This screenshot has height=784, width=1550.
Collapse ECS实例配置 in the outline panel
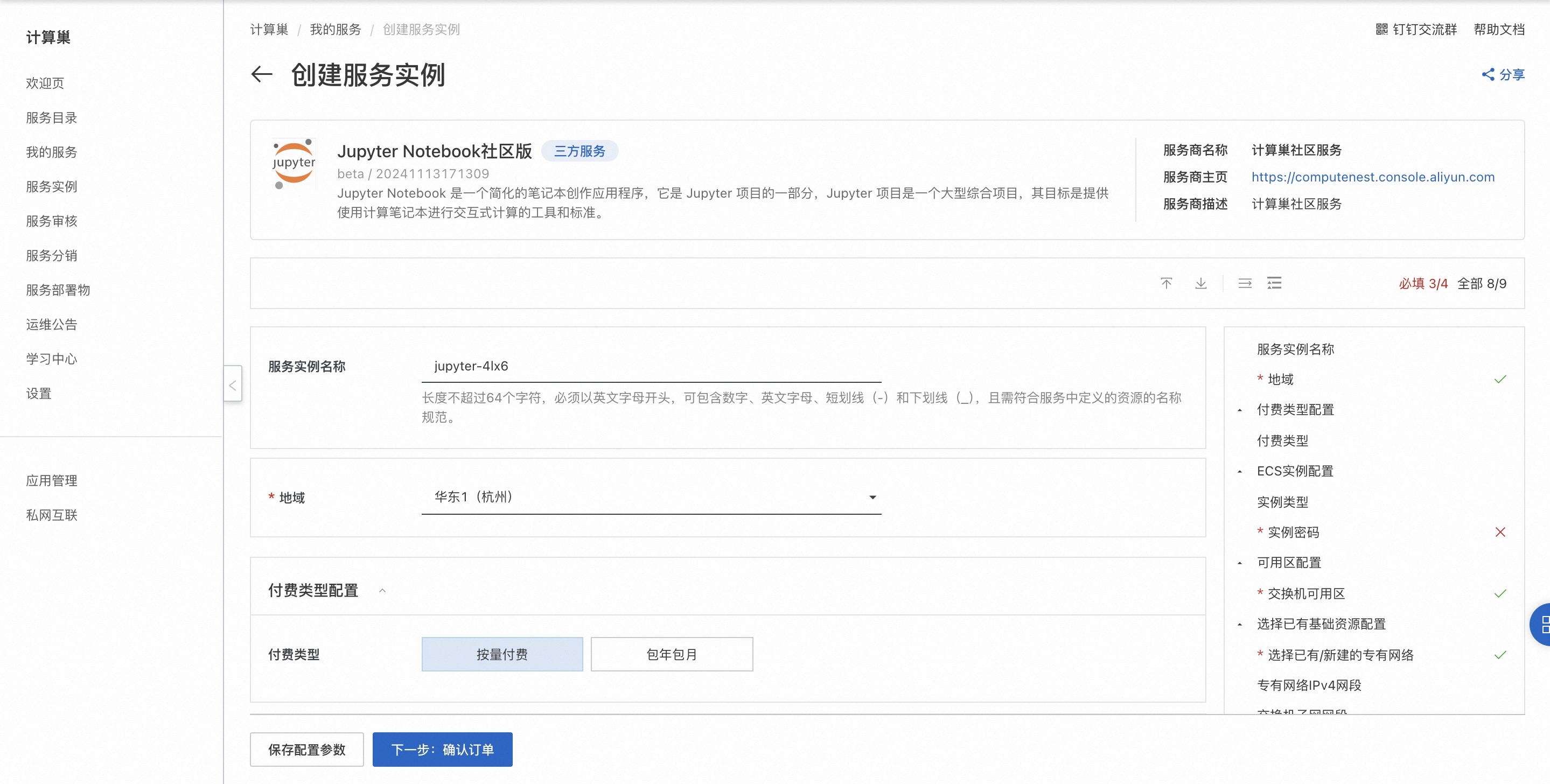pyautogui.click(x=1240, y=472)
